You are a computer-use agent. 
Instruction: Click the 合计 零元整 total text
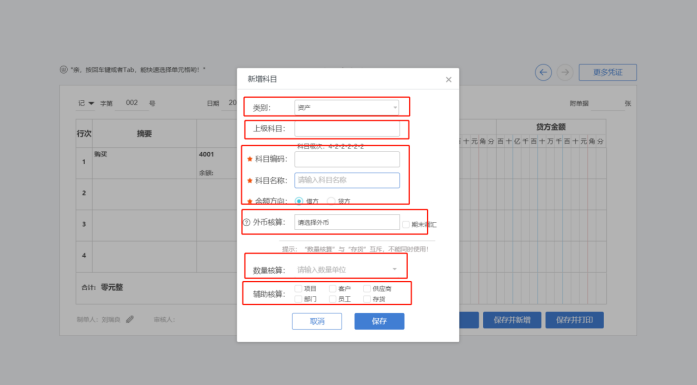[102, 288]
